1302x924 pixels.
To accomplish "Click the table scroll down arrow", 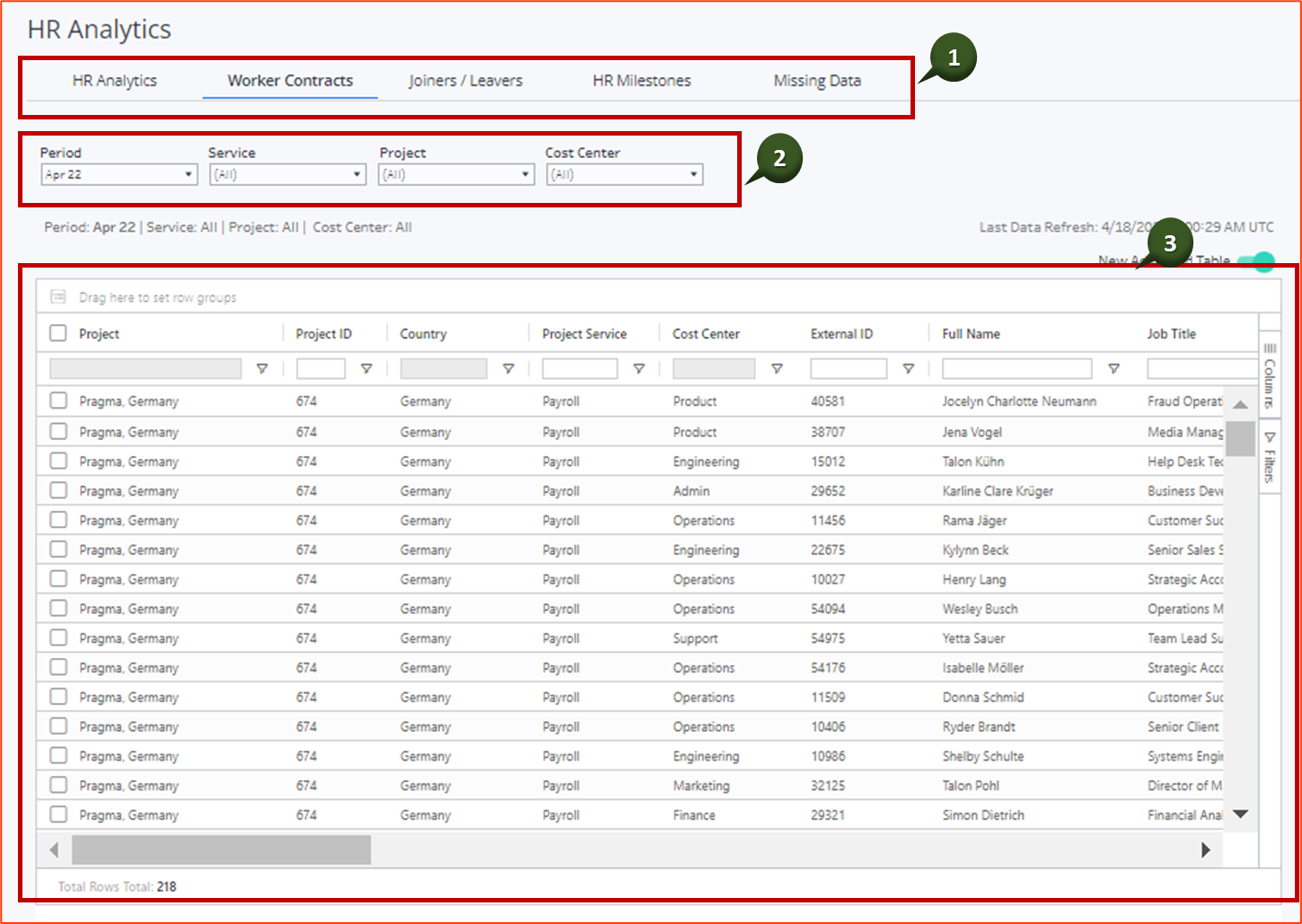I will 1241,814.
